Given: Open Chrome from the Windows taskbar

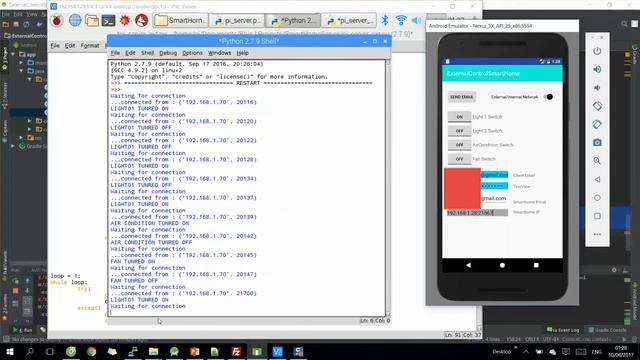Looking at the screenshot, I should (x=91, y=351).
